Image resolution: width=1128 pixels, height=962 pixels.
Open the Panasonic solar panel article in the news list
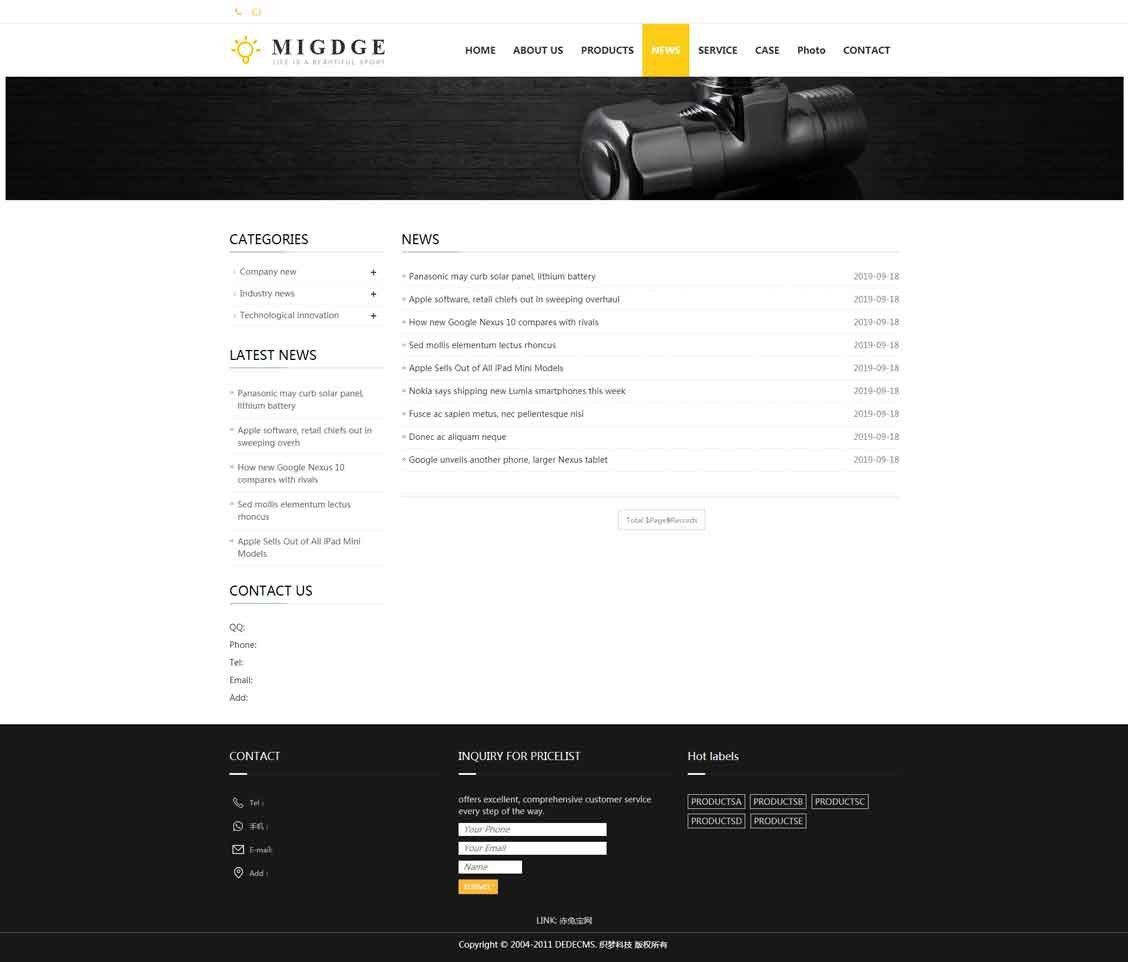(502, 276)
